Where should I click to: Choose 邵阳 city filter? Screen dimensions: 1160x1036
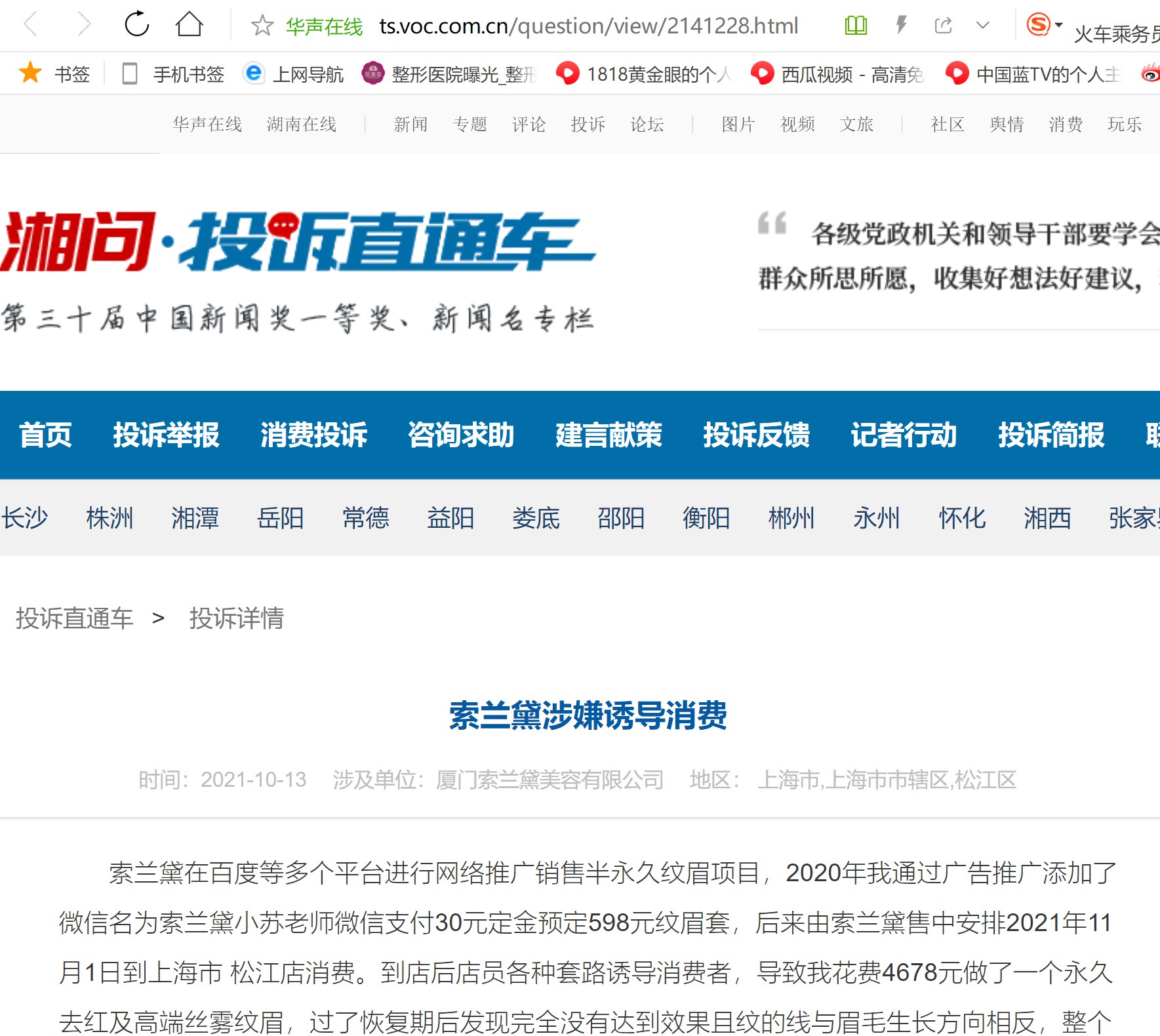click(x=621, y=518)
